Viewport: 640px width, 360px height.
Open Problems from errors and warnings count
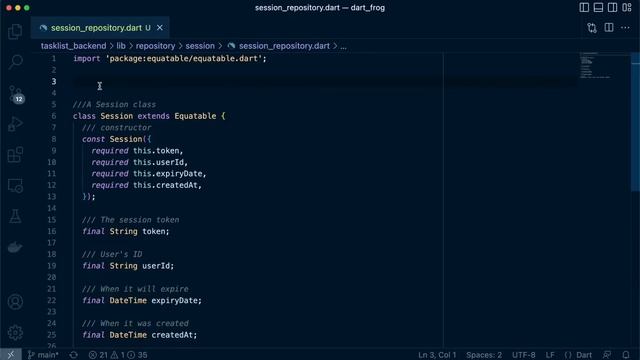118,354
